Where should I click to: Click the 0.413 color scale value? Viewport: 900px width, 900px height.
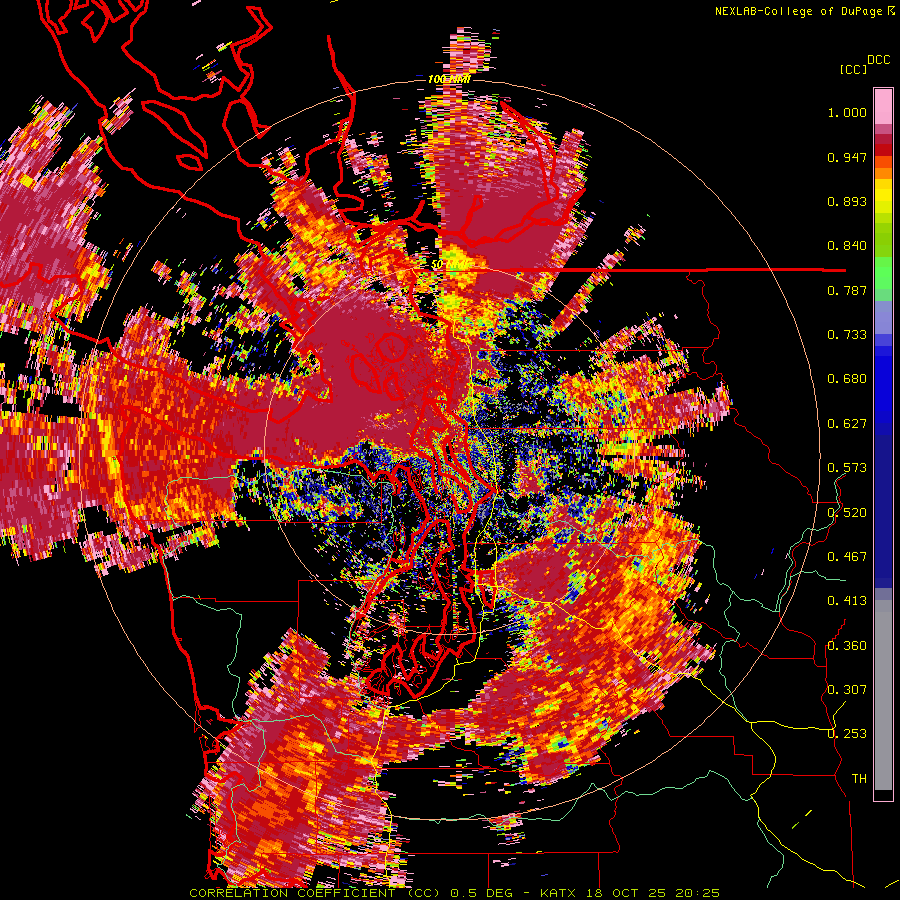pos(847,601)
